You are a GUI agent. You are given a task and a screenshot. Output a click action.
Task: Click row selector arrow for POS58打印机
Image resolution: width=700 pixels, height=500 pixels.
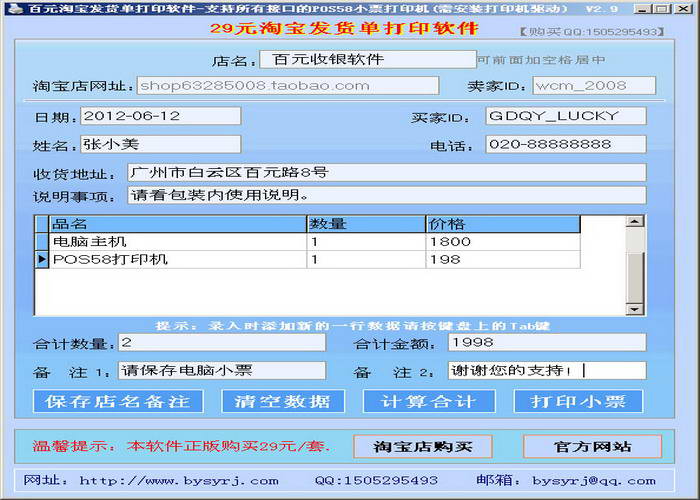42,259
